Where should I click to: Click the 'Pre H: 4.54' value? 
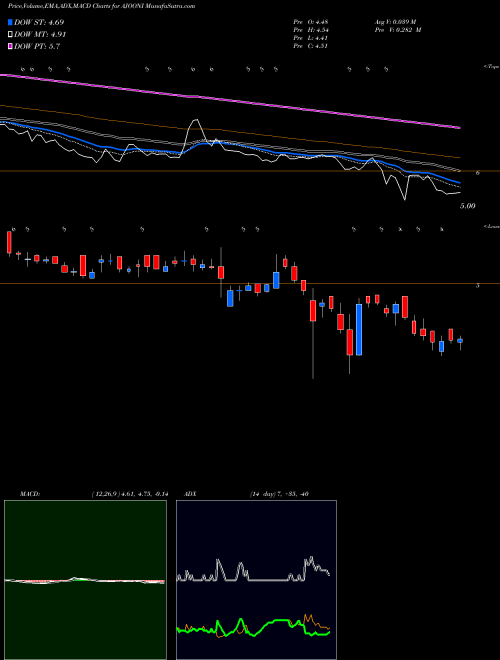311,30
